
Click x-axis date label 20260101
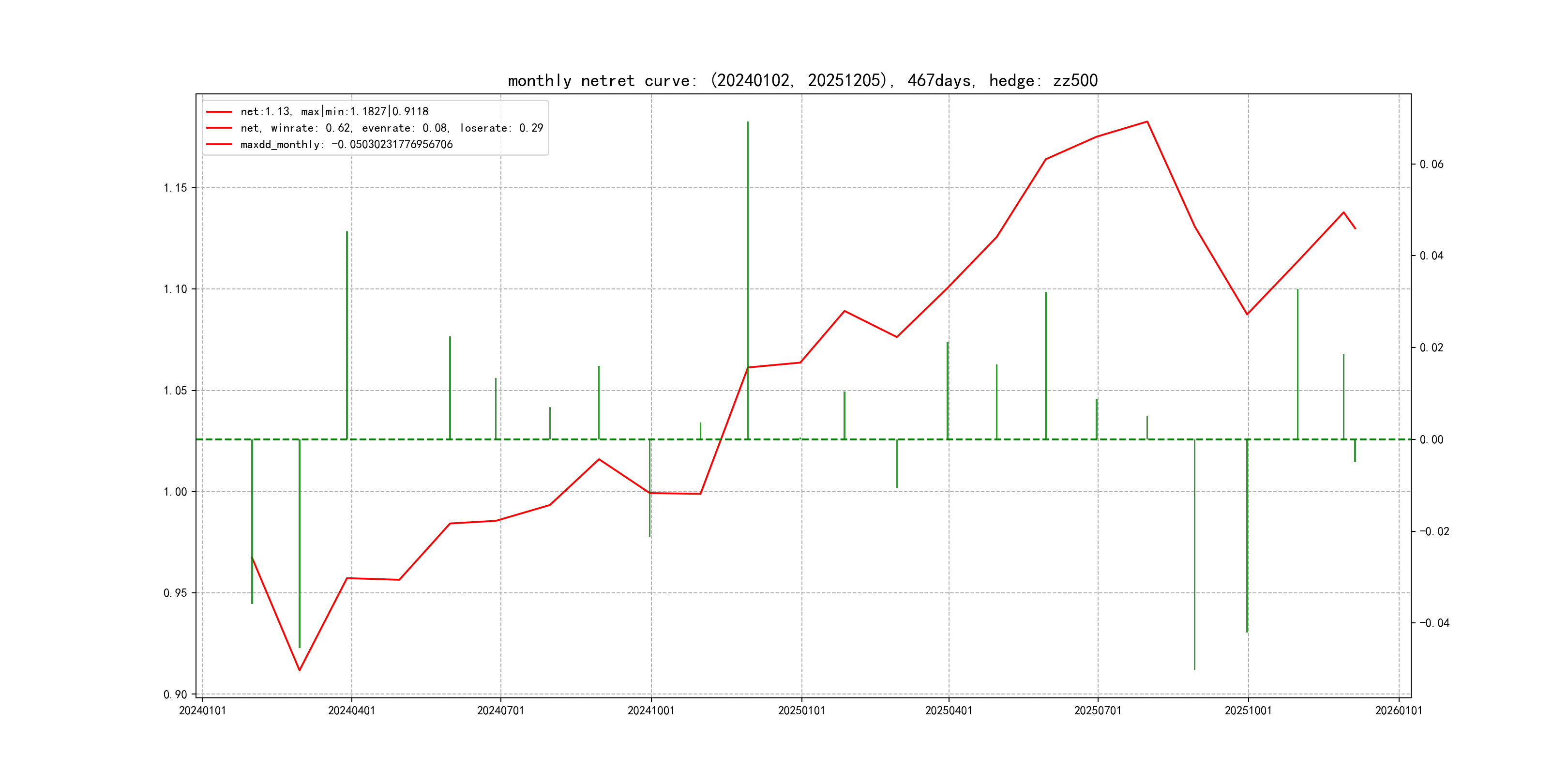pos(1398,710)
